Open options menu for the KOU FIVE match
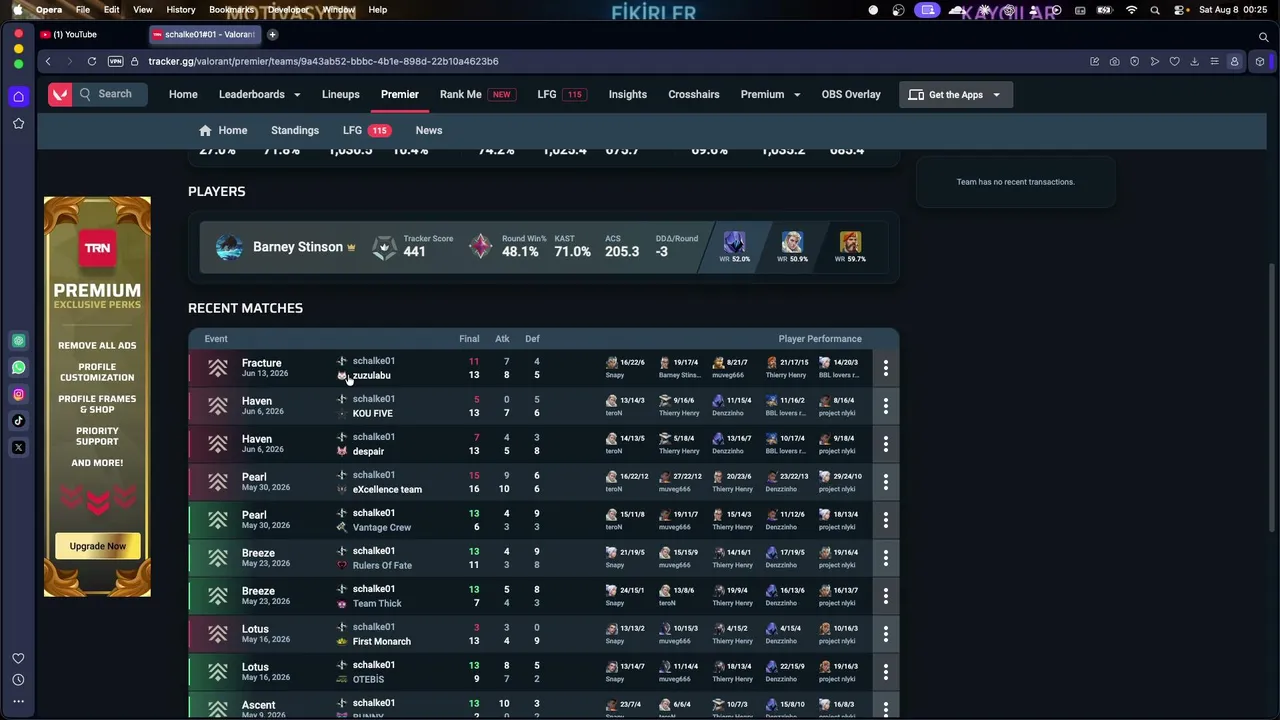 point(885,406)
